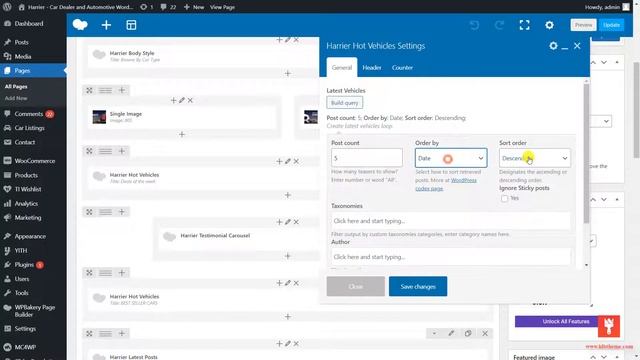
Task: Click the Post count input field
Action: [x=367, y=158]
